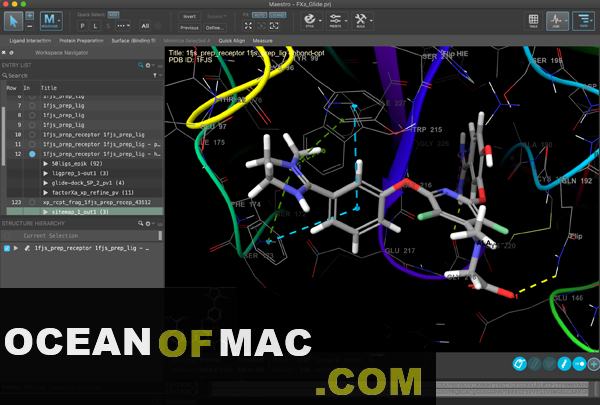Image resolution: width=600 pixels, height=405 pixels.
Task: Include entry row 8 in workspace
Action: point(32,115)
